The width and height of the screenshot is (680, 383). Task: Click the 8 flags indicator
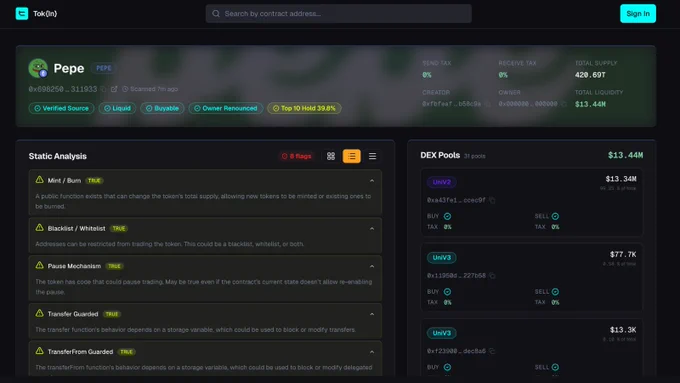pyautogui.click(x=296, y=156)
